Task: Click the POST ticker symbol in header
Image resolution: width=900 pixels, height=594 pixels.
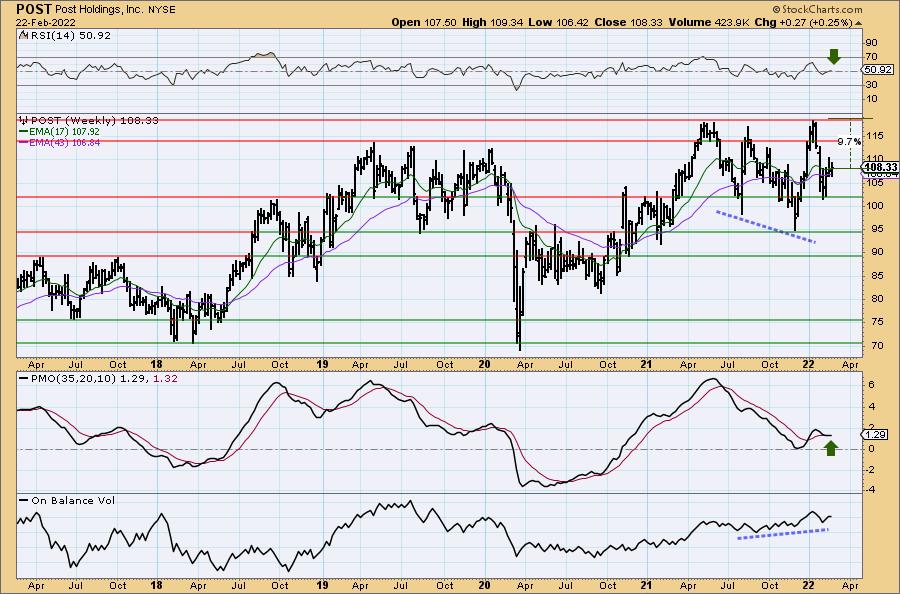Action: [x=34, y=9]
